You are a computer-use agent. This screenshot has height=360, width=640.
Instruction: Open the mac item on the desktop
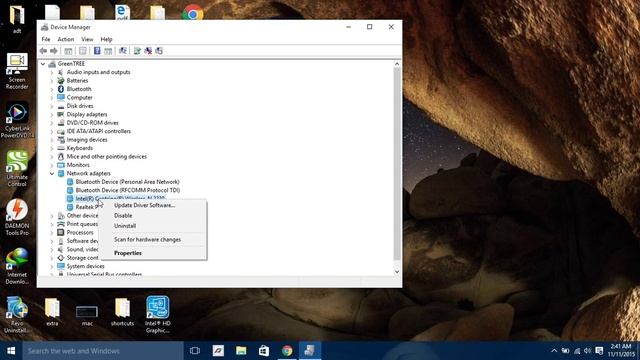tap(87, 315)
